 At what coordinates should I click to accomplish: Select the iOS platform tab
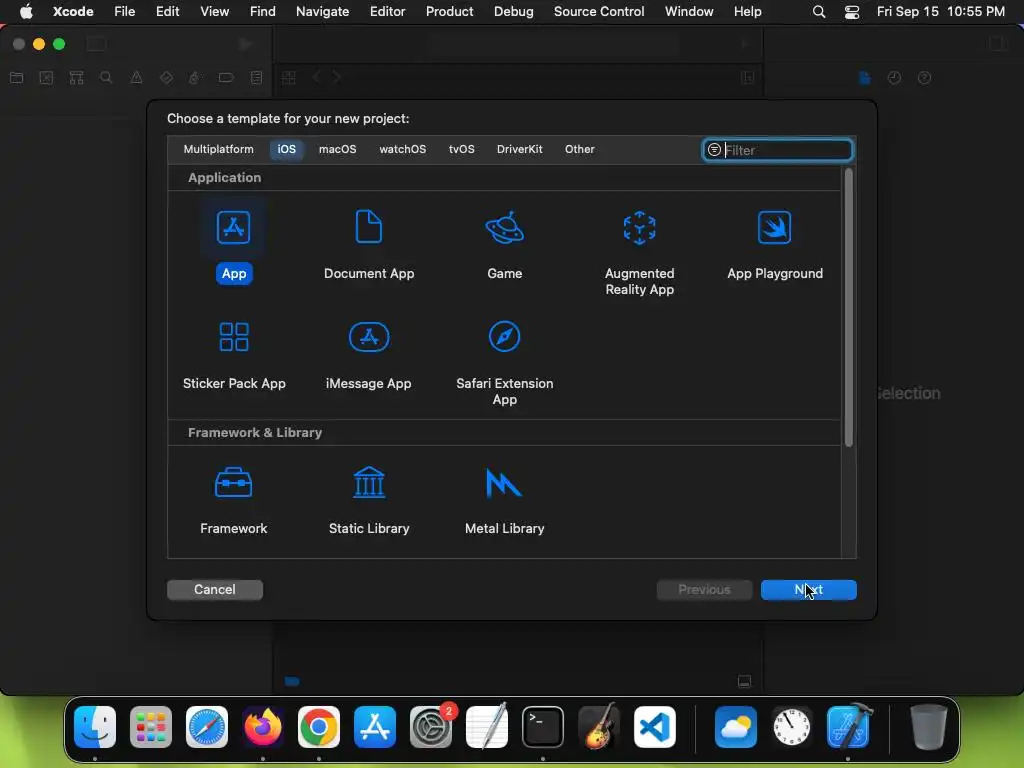pyautogui.click(x=286, y=149)
